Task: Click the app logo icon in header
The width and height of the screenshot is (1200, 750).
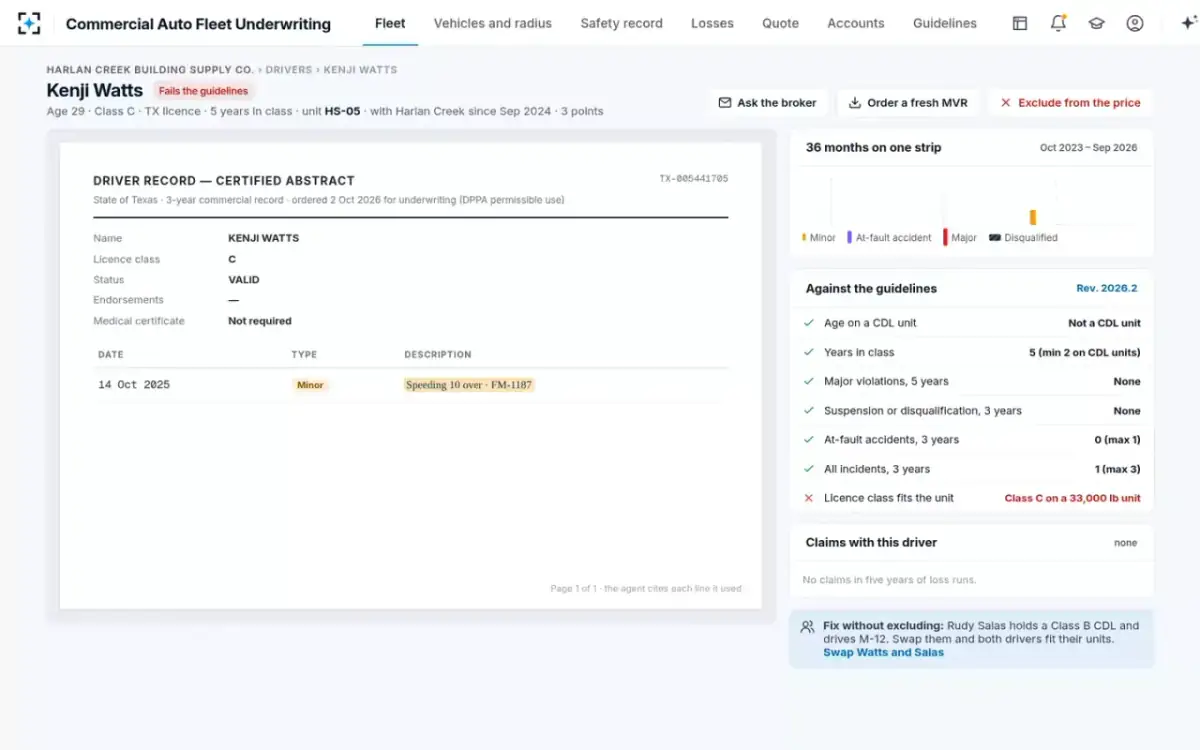Action: click(29, 23)
